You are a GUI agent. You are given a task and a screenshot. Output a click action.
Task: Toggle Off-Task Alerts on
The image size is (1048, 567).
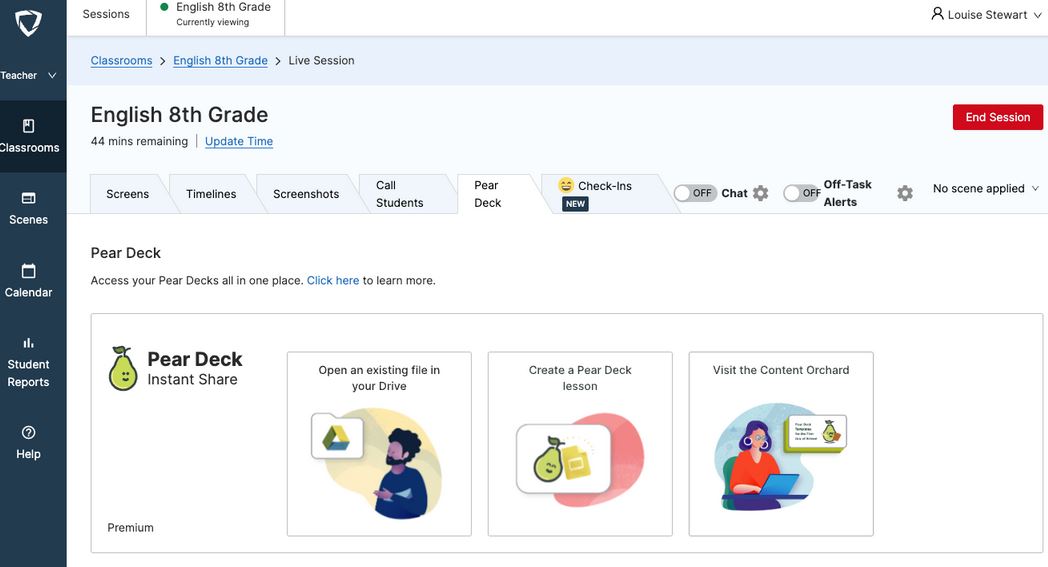coord(802,193)
